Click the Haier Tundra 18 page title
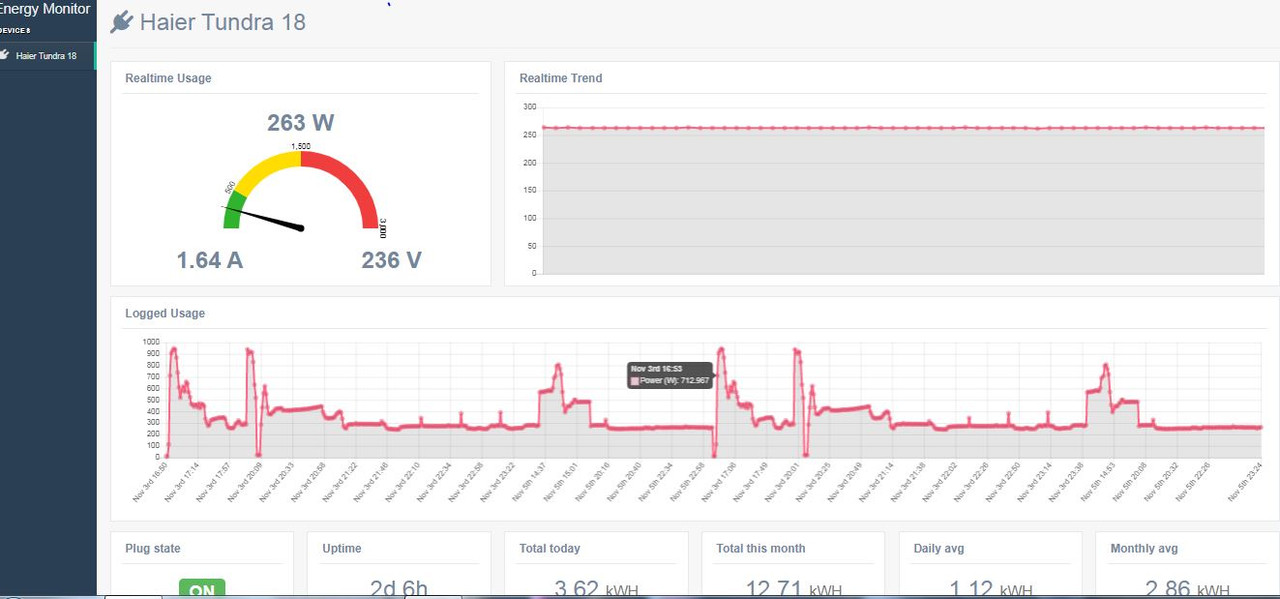Viewport: 1280px width, 599px height. pos(223,22)
